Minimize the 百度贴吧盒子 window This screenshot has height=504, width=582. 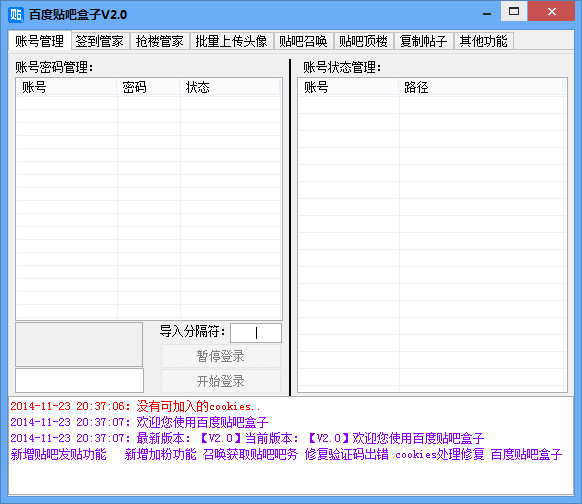487,13
